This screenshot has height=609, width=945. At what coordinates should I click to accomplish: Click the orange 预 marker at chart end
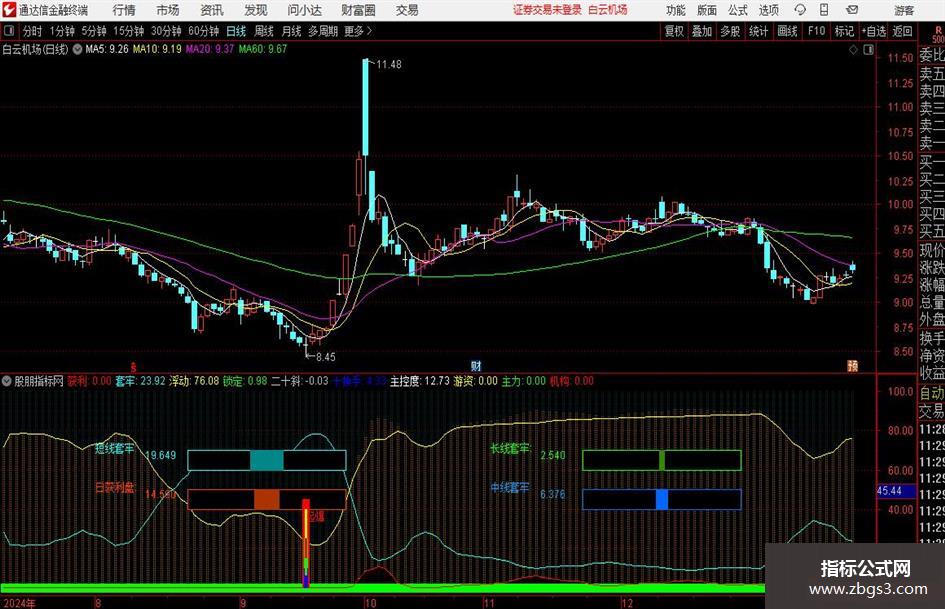(852, 366)
